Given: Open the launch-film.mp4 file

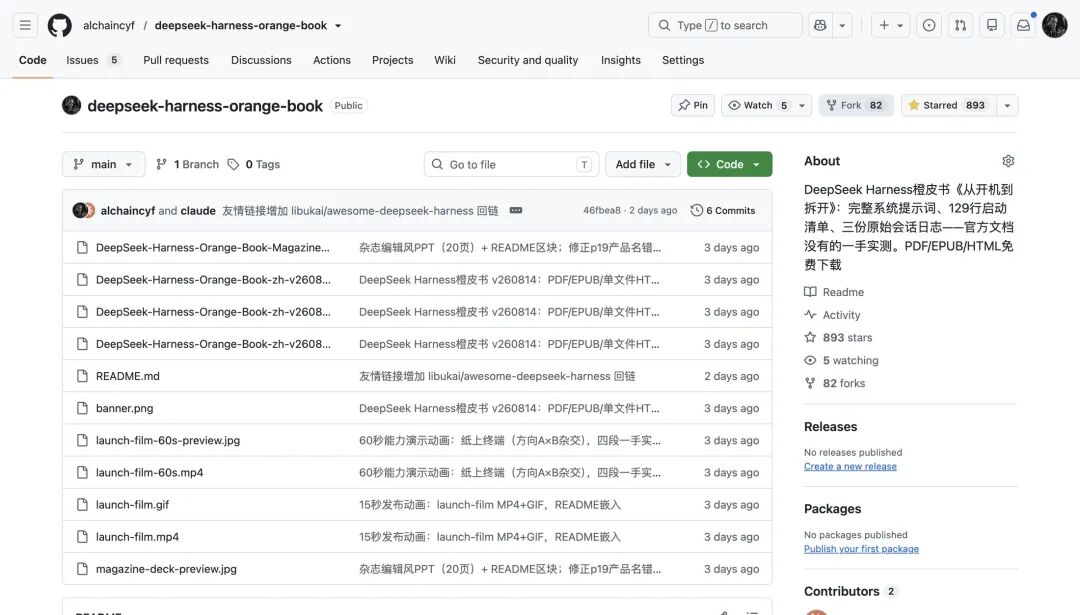Looking at the screenshot, I should coord(137,536).
